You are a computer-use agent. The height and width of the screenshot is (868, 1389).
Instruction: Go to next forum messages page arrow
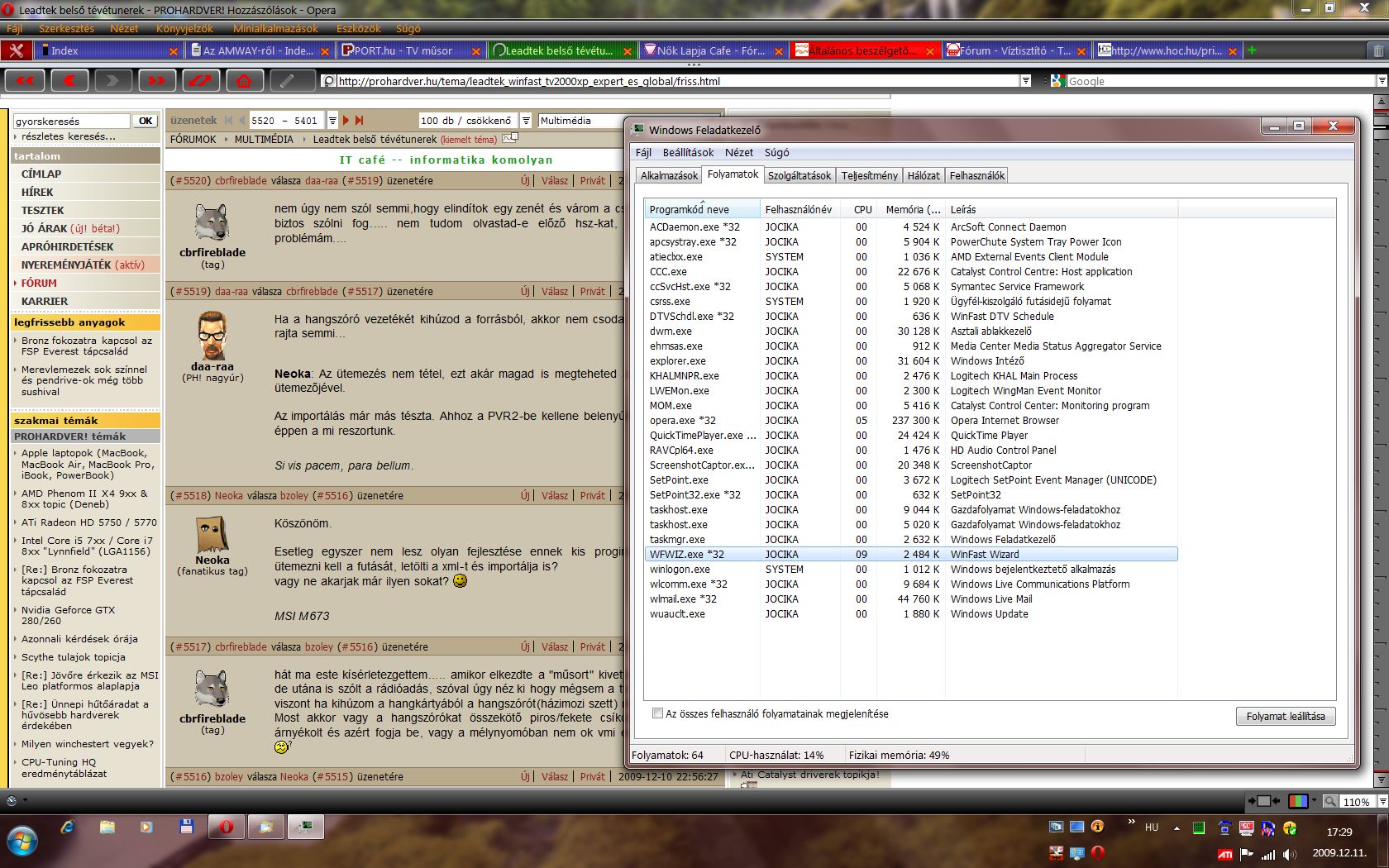pyautogui.click(x=346, y=121)
